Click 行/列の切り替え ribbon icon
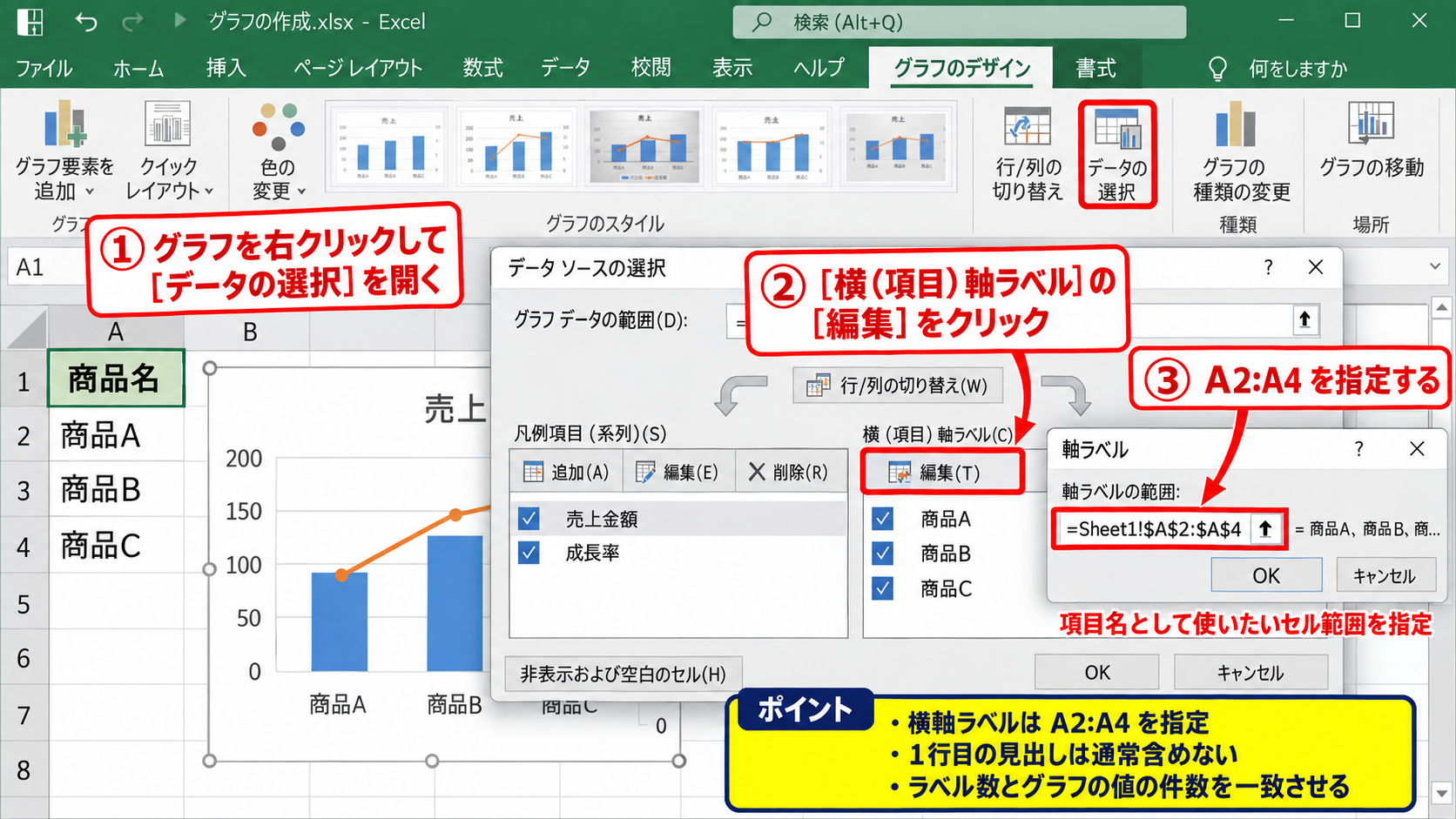This screenshot has width=1456, height=819. [1028, 154]
